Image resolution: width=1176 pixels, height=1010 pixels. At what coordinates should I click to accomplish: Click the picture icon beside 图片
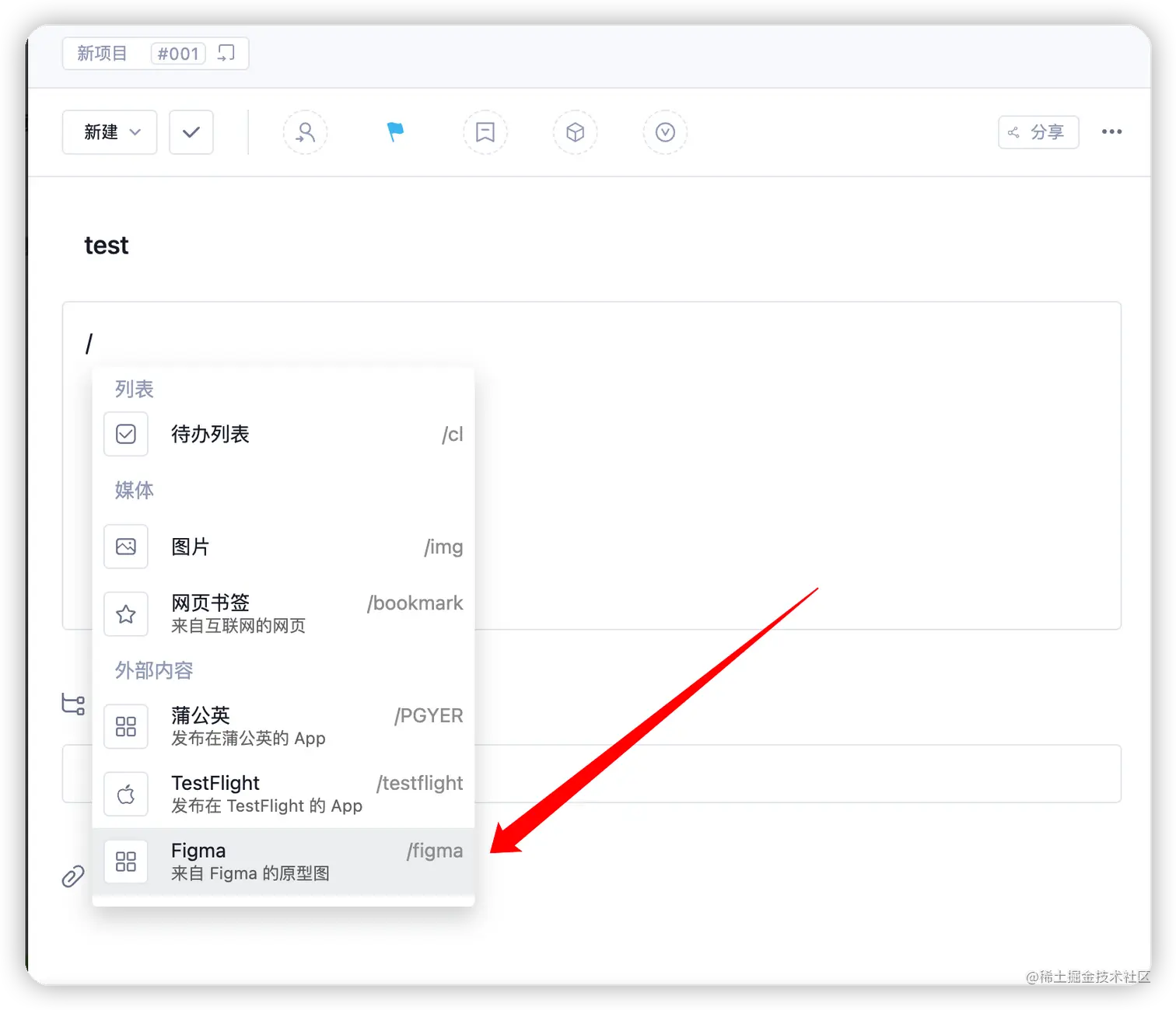click(x=126, y=547)
